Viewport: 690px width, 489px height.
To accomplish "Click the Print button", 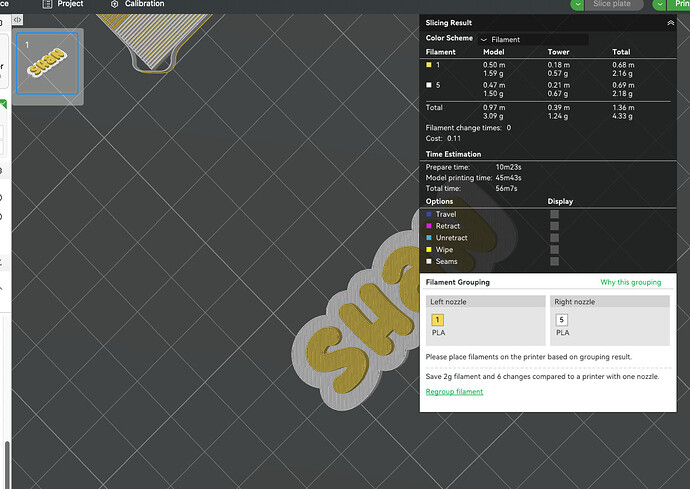I will click(x=679, y=4).
